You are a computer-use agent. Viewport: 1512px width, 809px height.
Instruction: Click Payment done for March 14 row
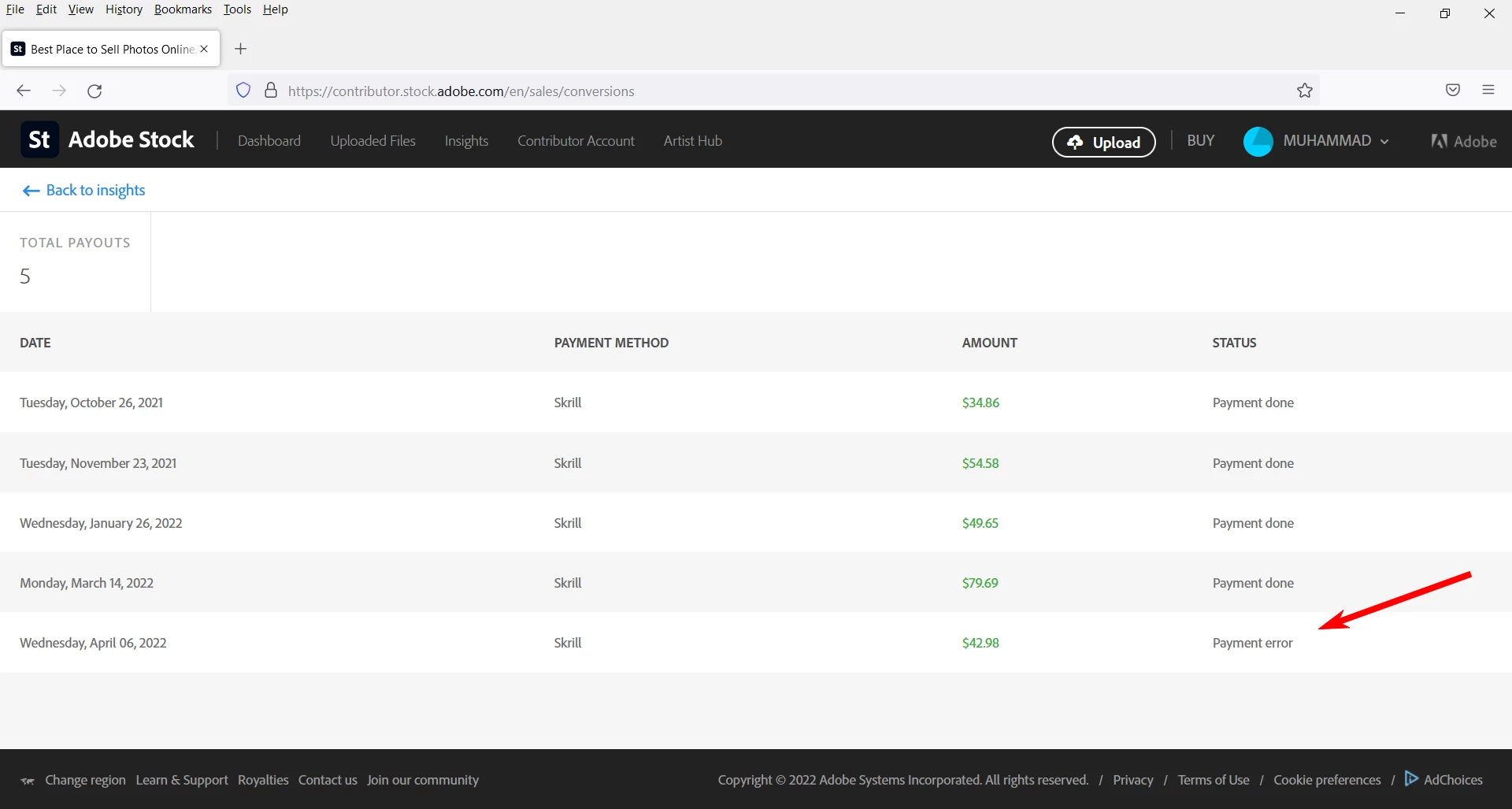pos(1253,583)
